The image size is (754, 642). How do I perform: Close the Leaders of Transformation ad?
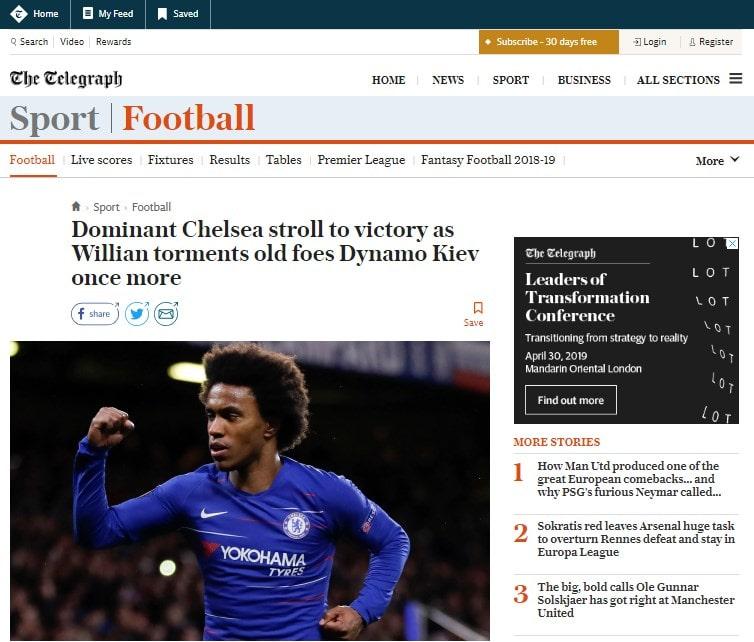click(x=732, y=243)
